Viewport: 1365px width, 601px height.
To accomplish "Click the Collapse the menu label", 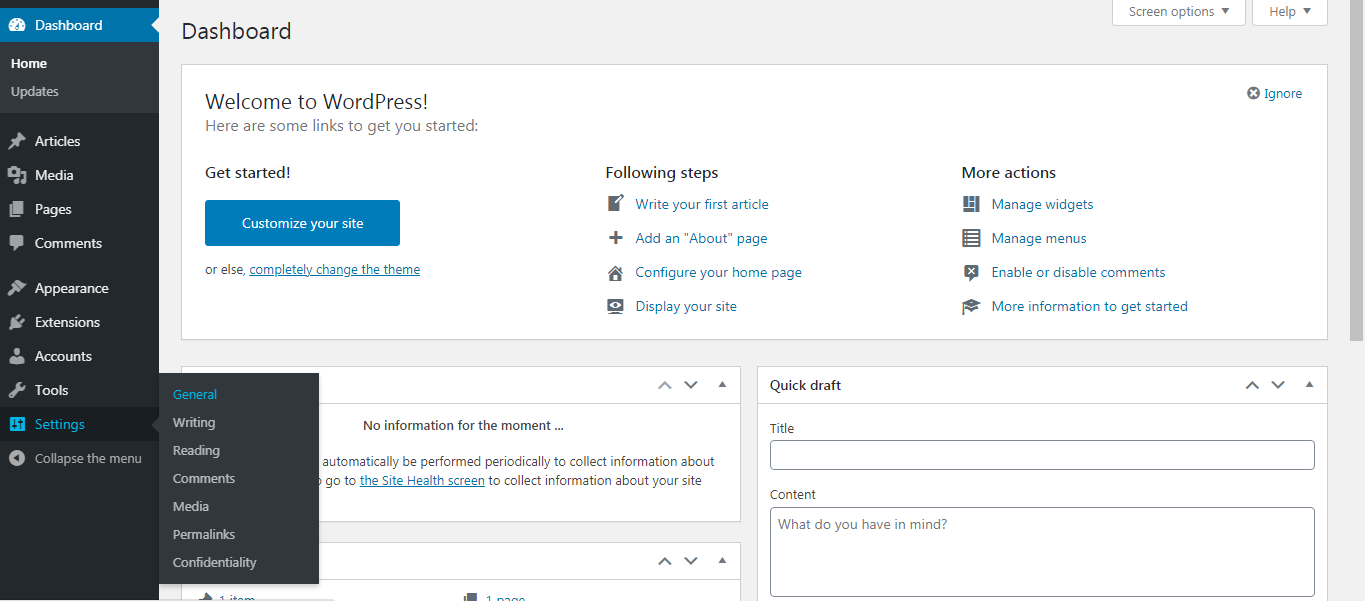I will (88, 458).
